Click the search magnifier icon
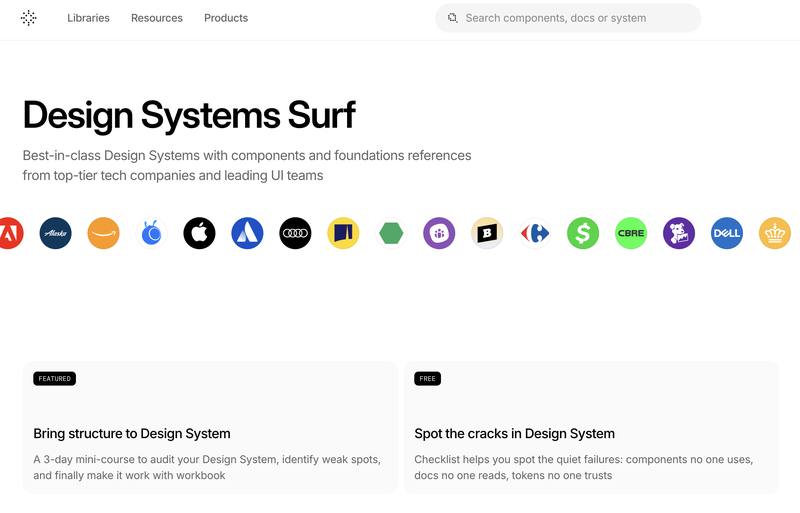 [x=453, y=18]
